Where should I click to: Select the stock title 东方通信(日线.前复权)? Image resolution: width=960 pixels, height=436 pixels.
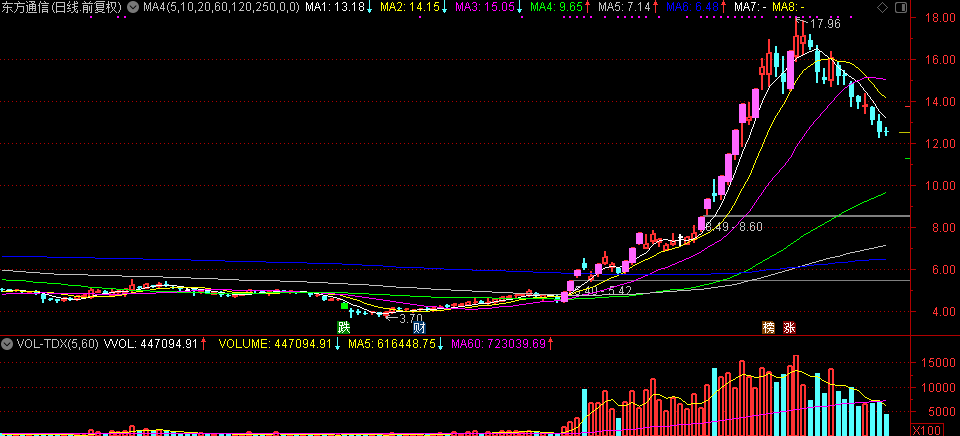(62, 7)
